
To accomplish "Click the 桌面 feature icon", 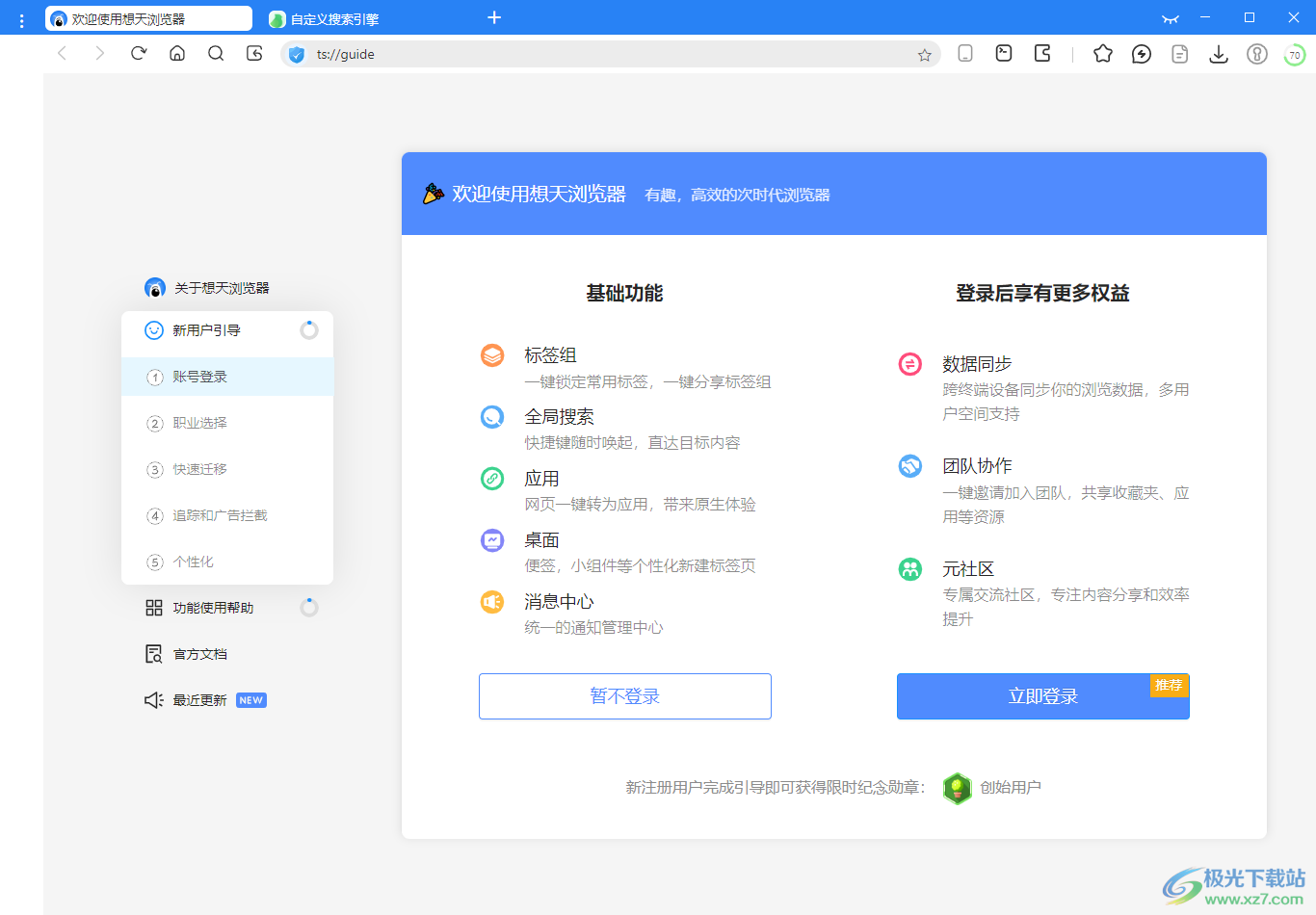I will (492, 539).
